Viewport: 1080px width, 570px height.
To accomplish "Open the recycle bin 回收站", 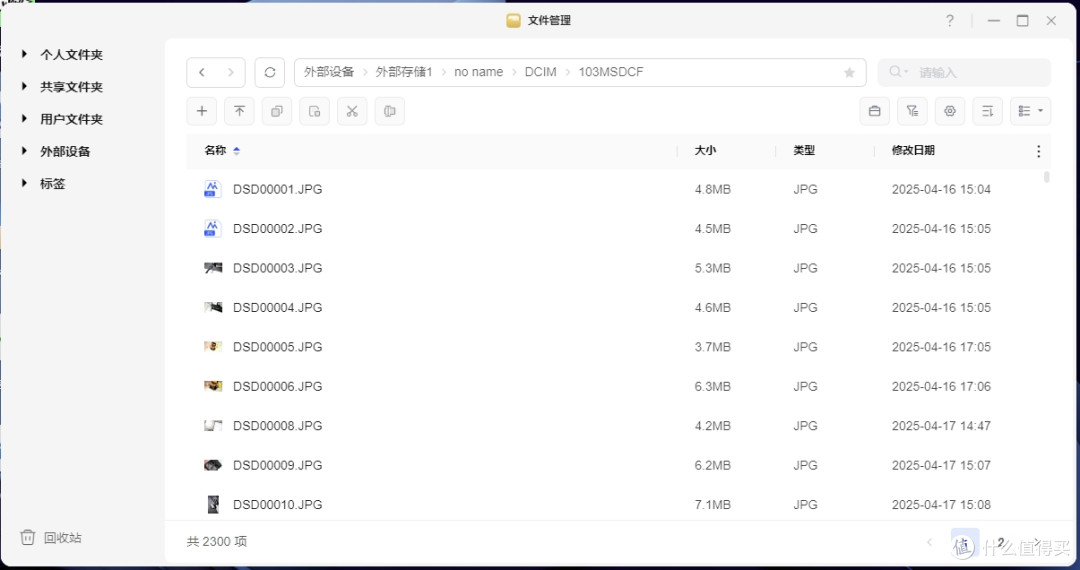I will 51,538.
